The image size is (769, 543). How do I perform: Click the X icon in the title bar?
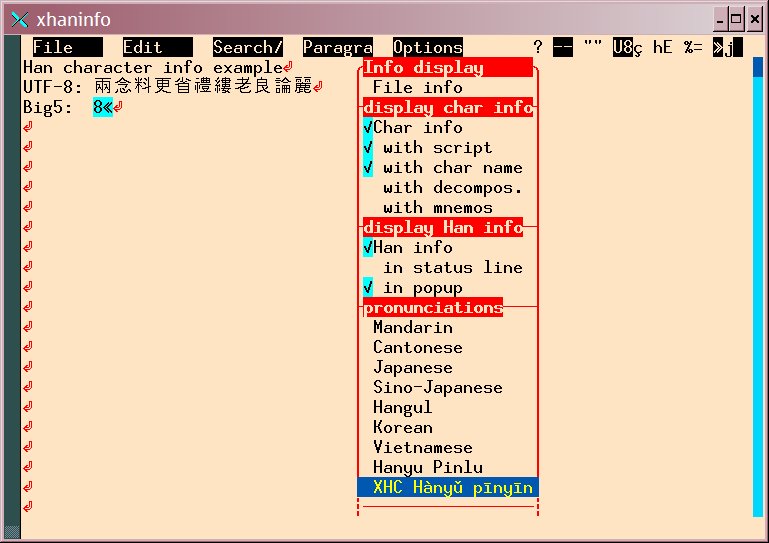tap(18, 19)
